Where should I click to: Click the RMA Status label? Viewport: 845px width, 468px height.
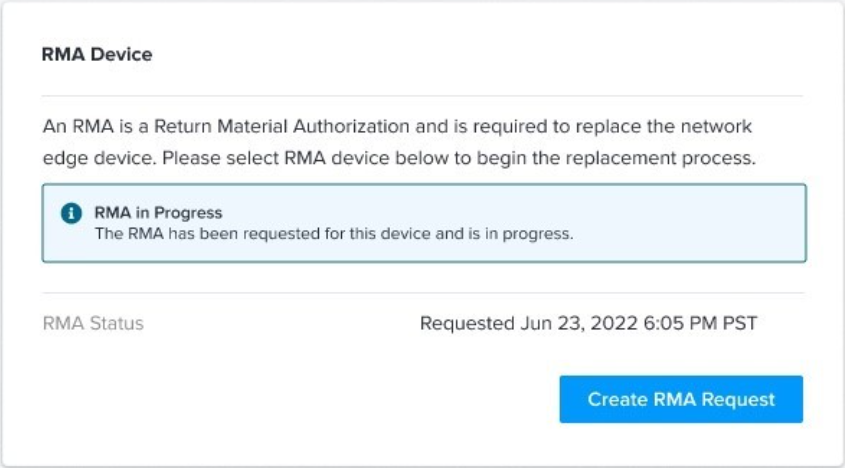coord(93,324)
